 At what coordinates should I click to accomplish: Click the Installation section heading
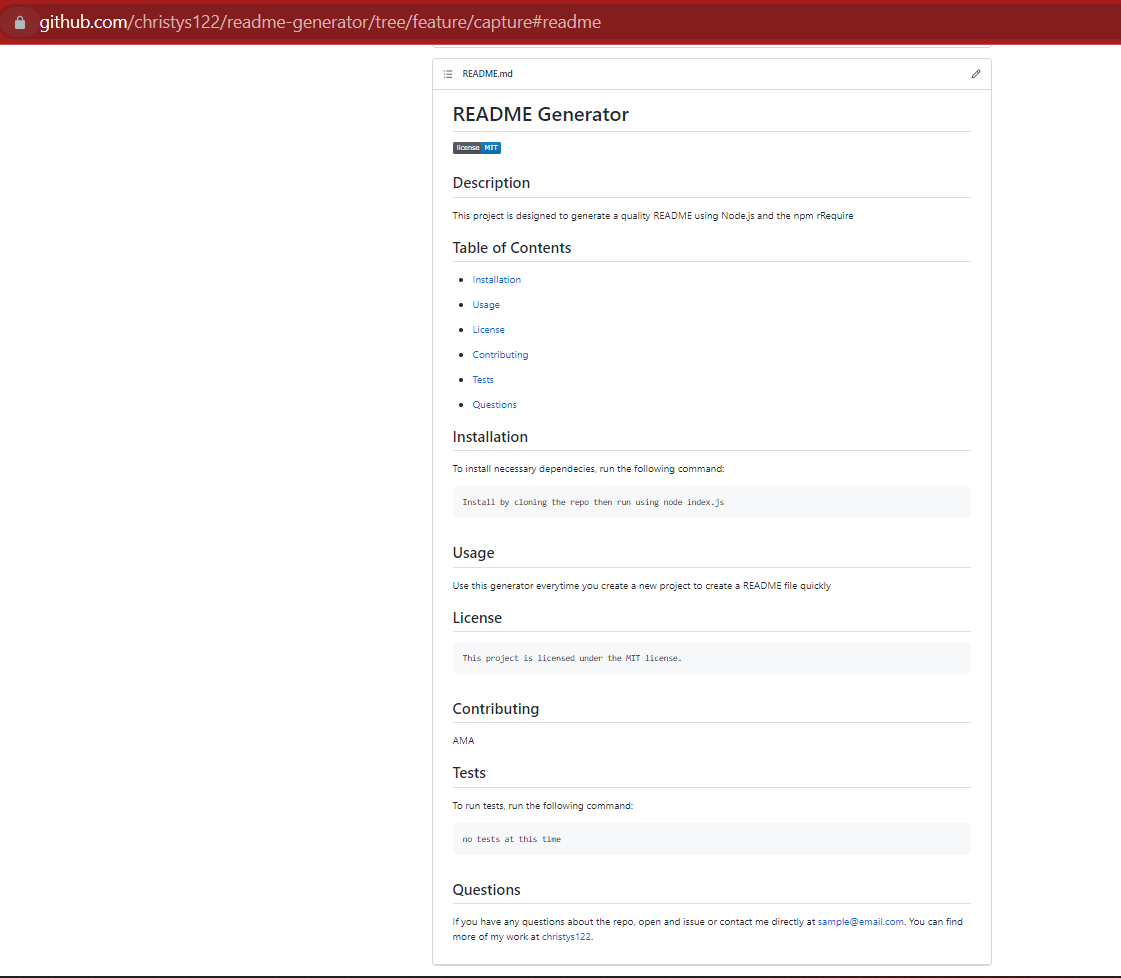pos(490,436)
